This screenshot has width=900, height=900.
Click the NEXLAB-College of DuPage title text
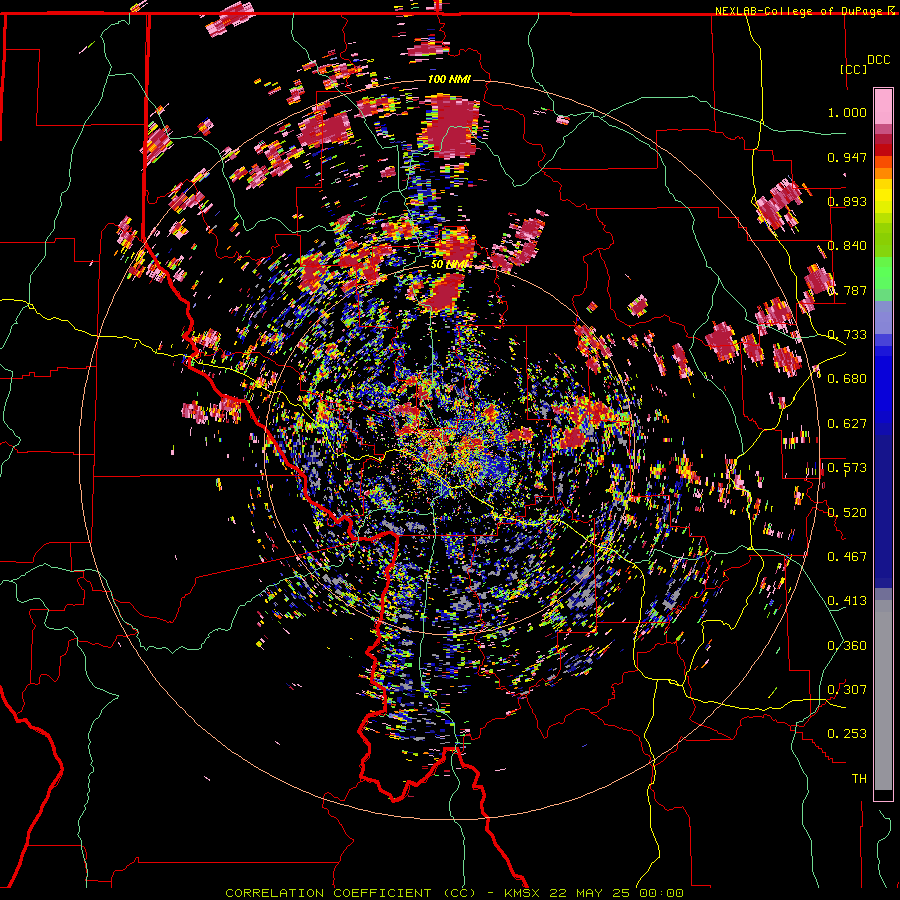tap(805, 11)
